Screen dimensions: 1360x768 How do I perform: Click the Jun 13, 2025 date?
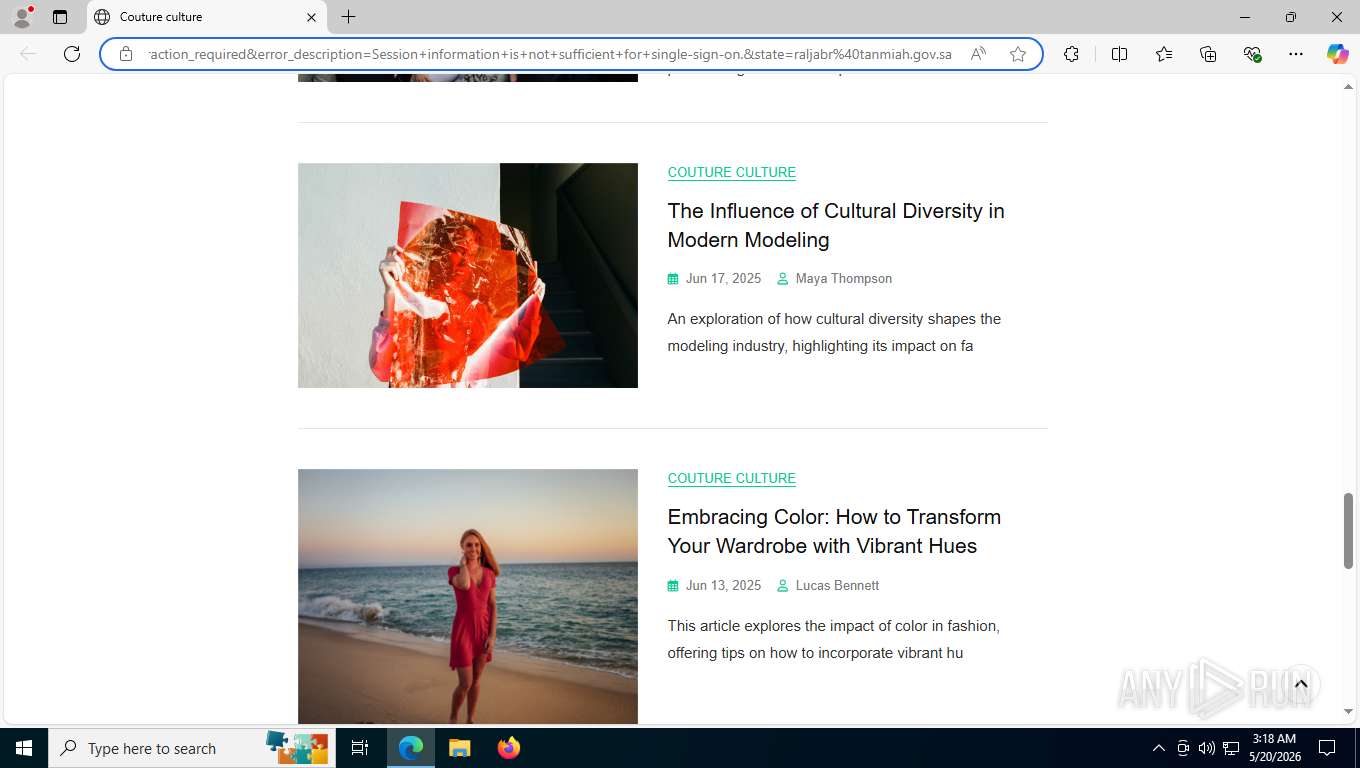click(x=723, y=585)
